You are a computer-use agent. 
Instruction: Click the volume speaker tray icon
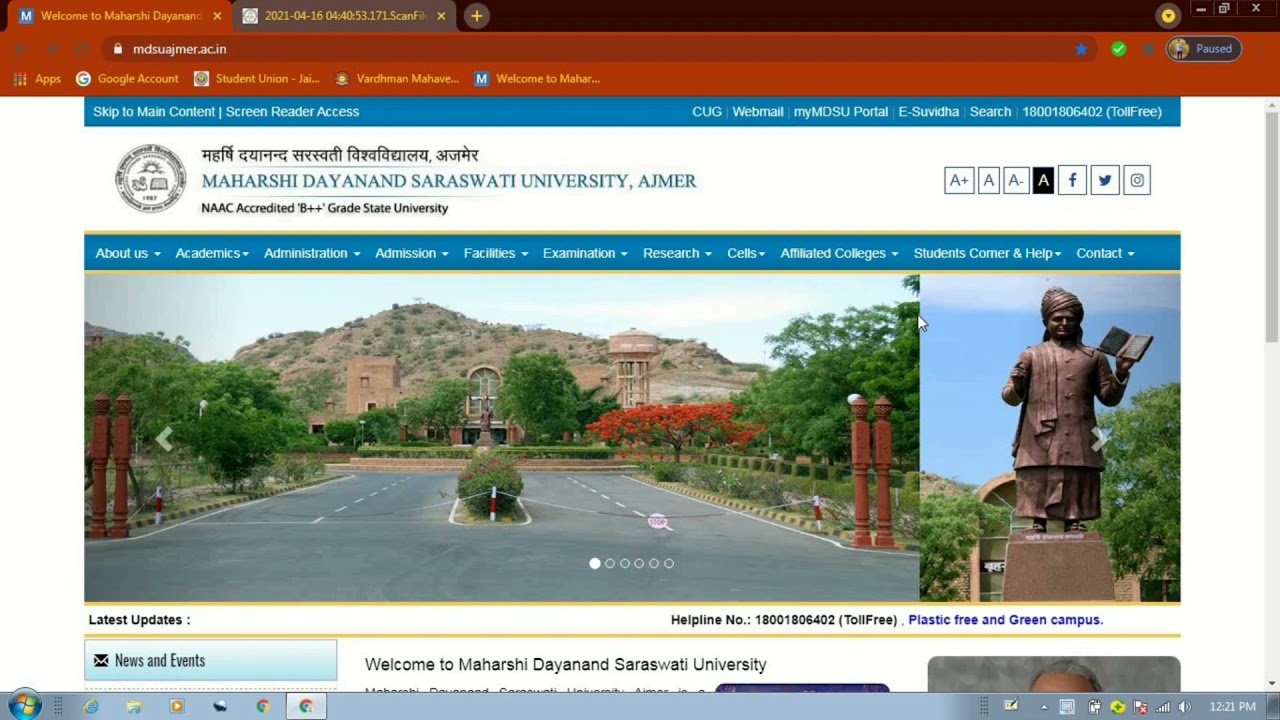(1185, 707)
